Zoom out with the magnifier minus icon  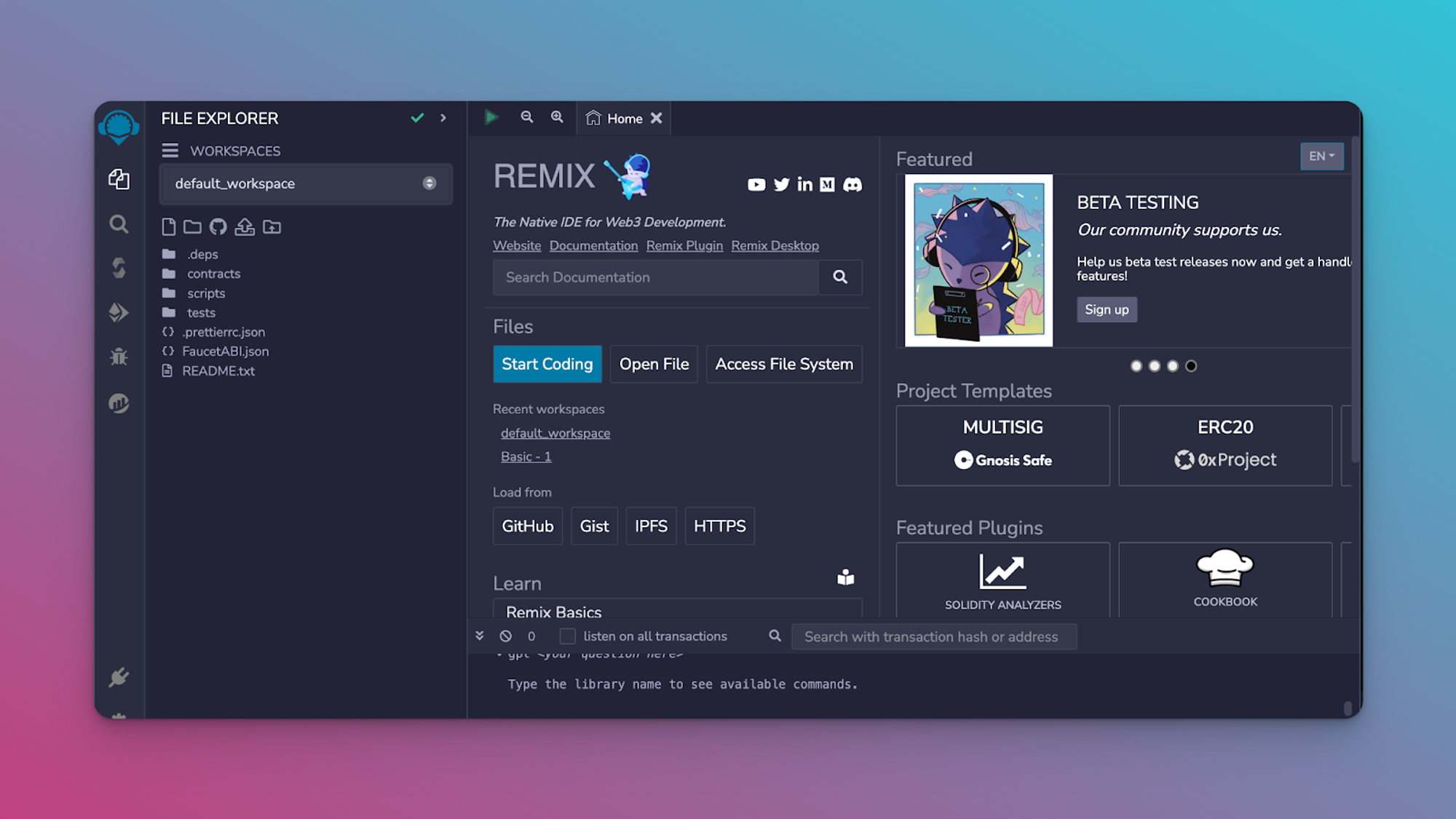(526, 117)
